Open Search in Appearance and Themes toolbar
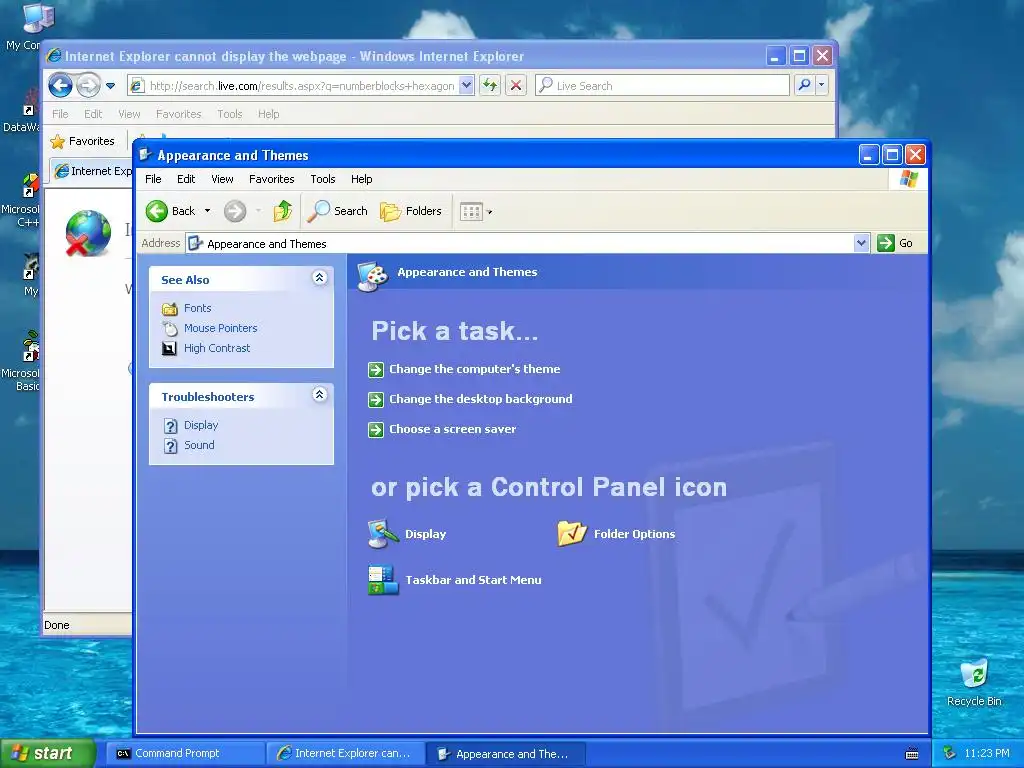1024x768 pixels. click(338, 211)
